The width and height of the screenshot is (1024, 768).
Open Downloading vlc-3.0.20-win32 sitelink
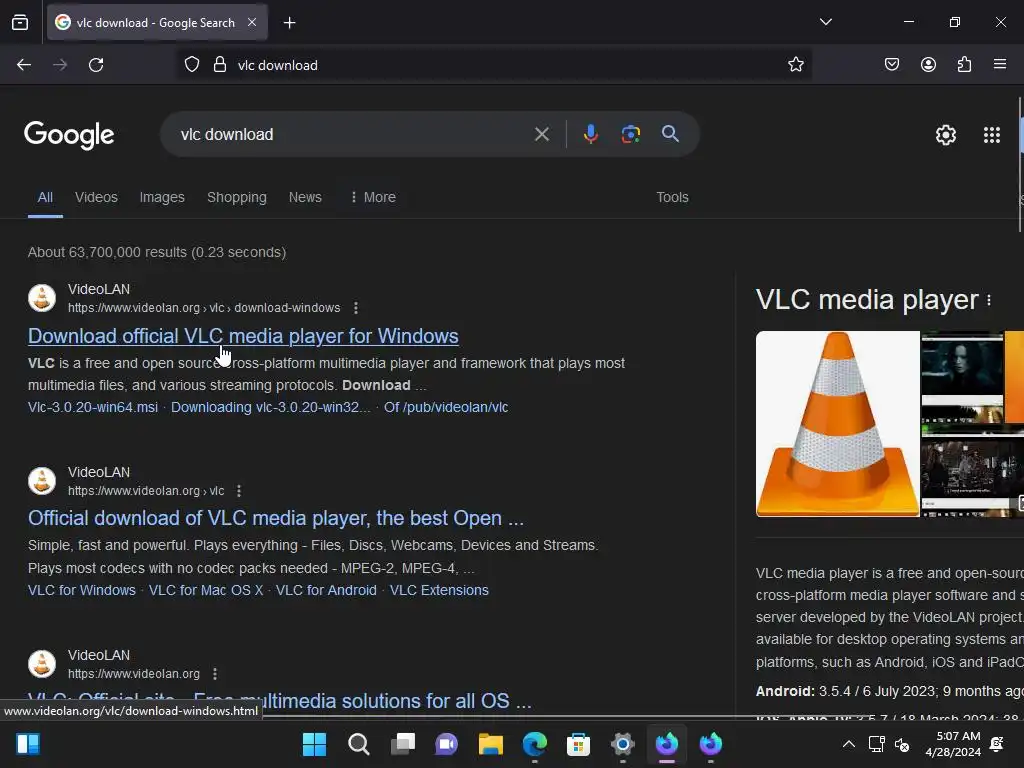[270, 407]
